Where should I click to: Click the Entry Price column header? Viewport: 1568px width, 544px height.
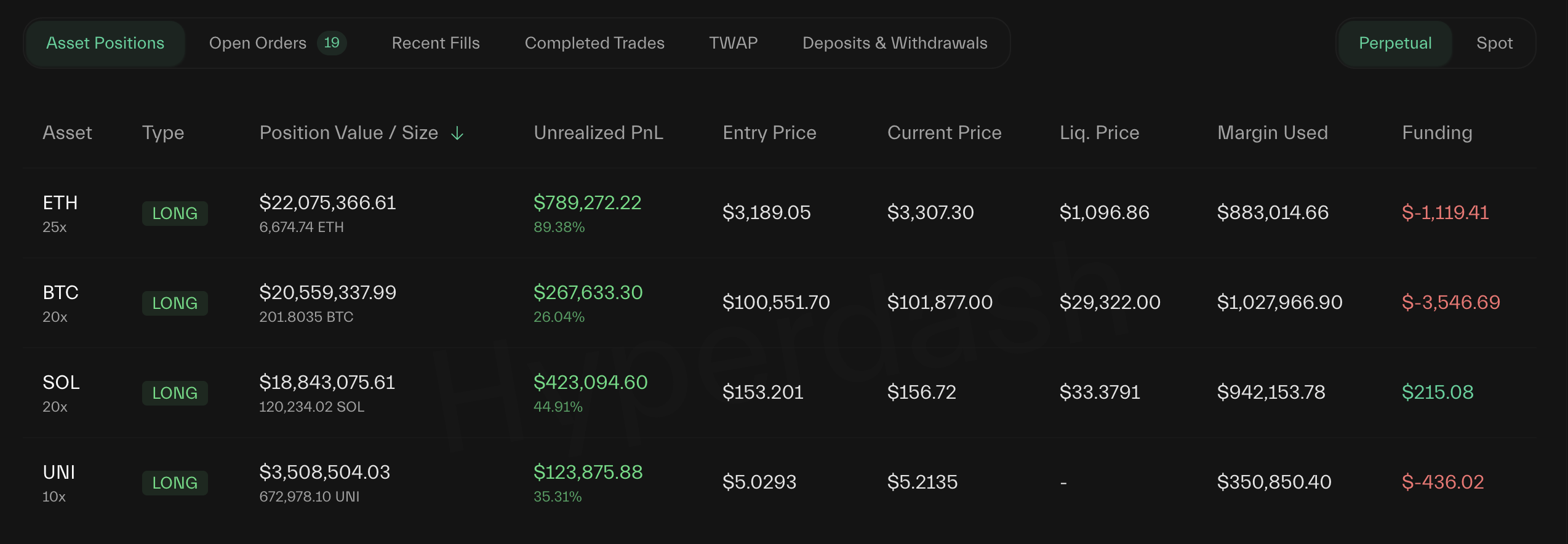click(x=769, y=133)
